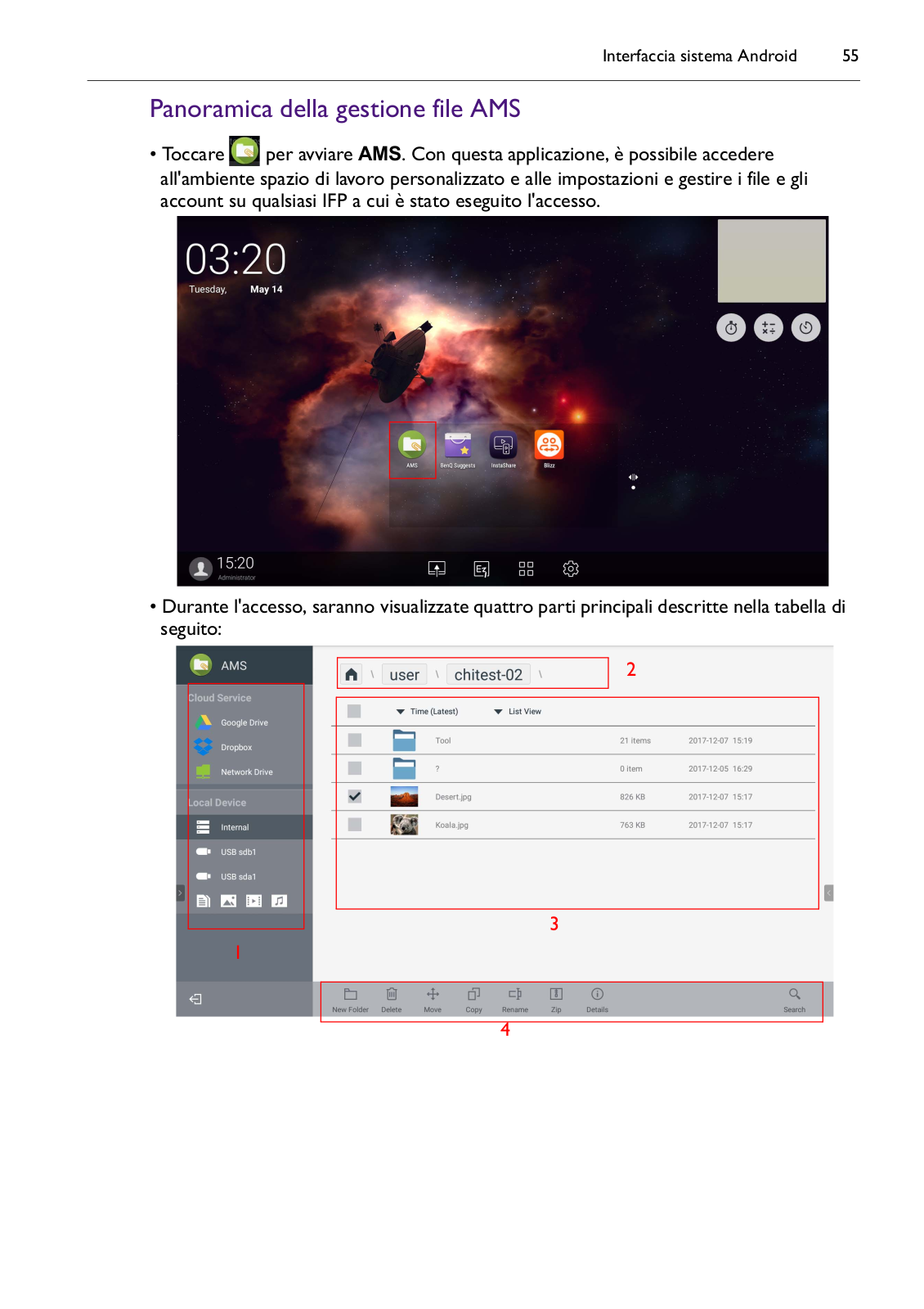Open the List View dropdown
The height and width of the screenshot is (1309, 924).
click(518, 712)
